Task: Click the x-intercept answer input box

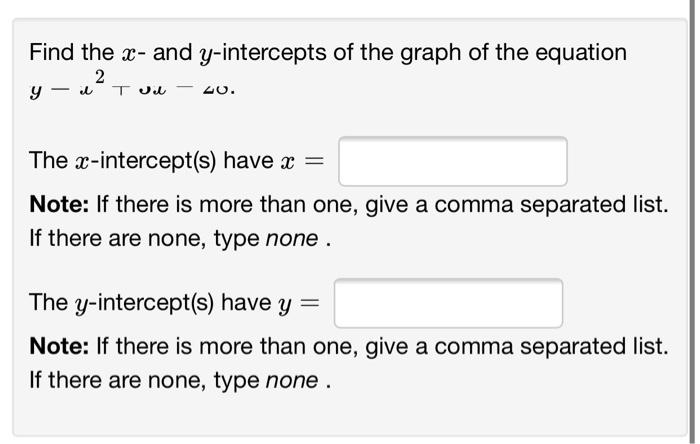Action: (x=453, y=162)
